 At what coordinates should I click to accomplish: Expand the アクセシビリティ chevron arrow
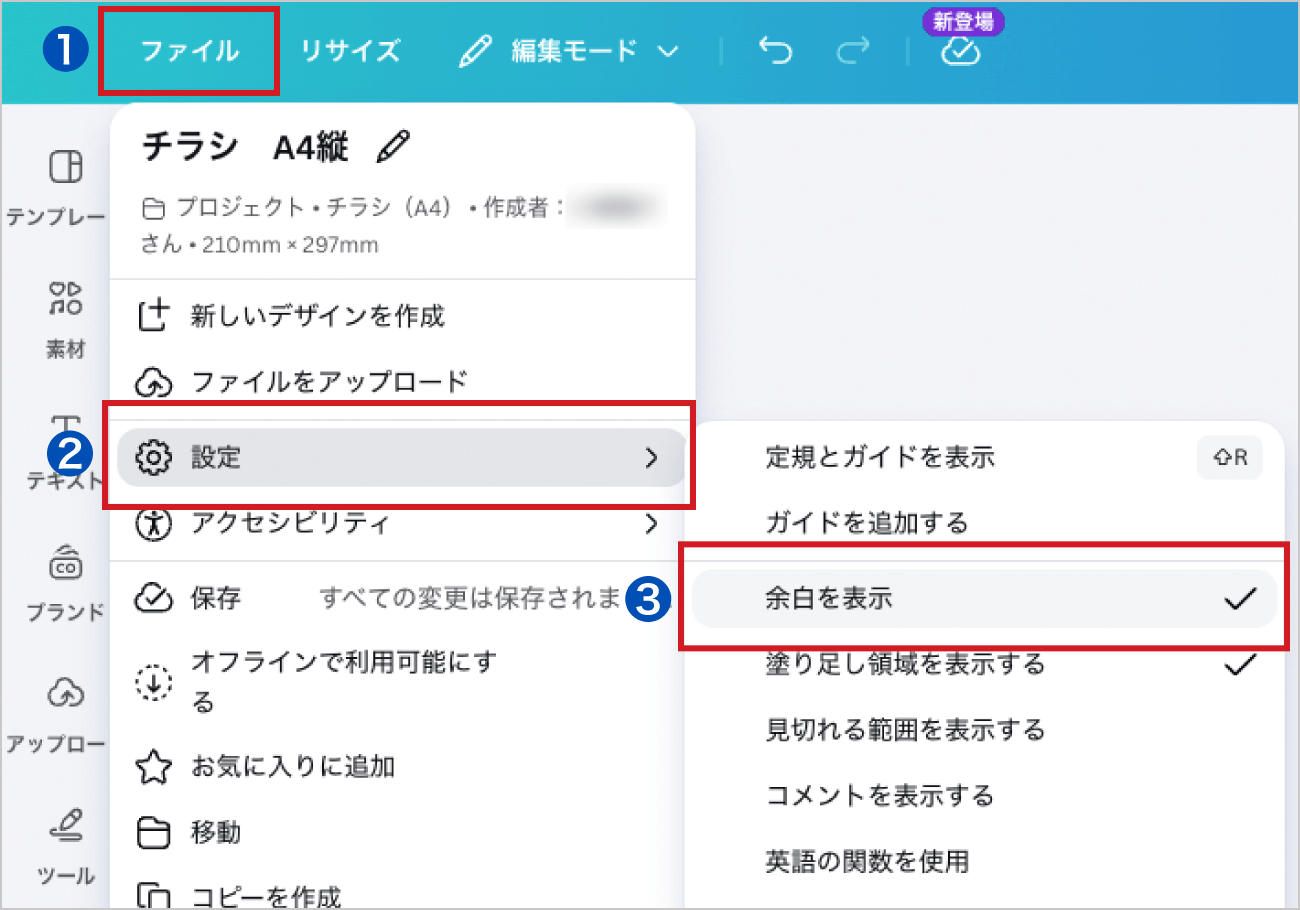[651, 523]
